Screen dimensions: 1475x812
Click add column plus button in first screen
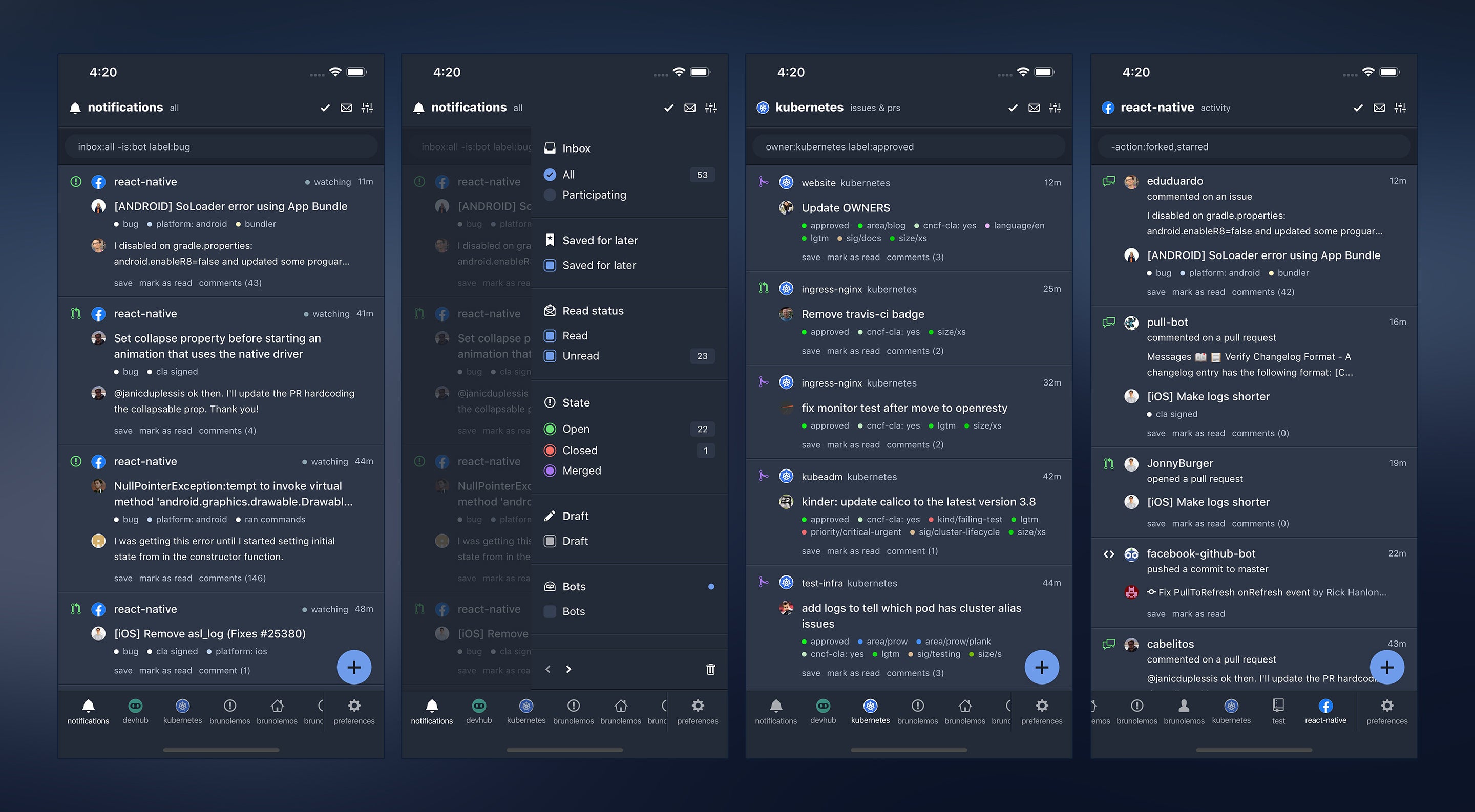coord(354,667)
